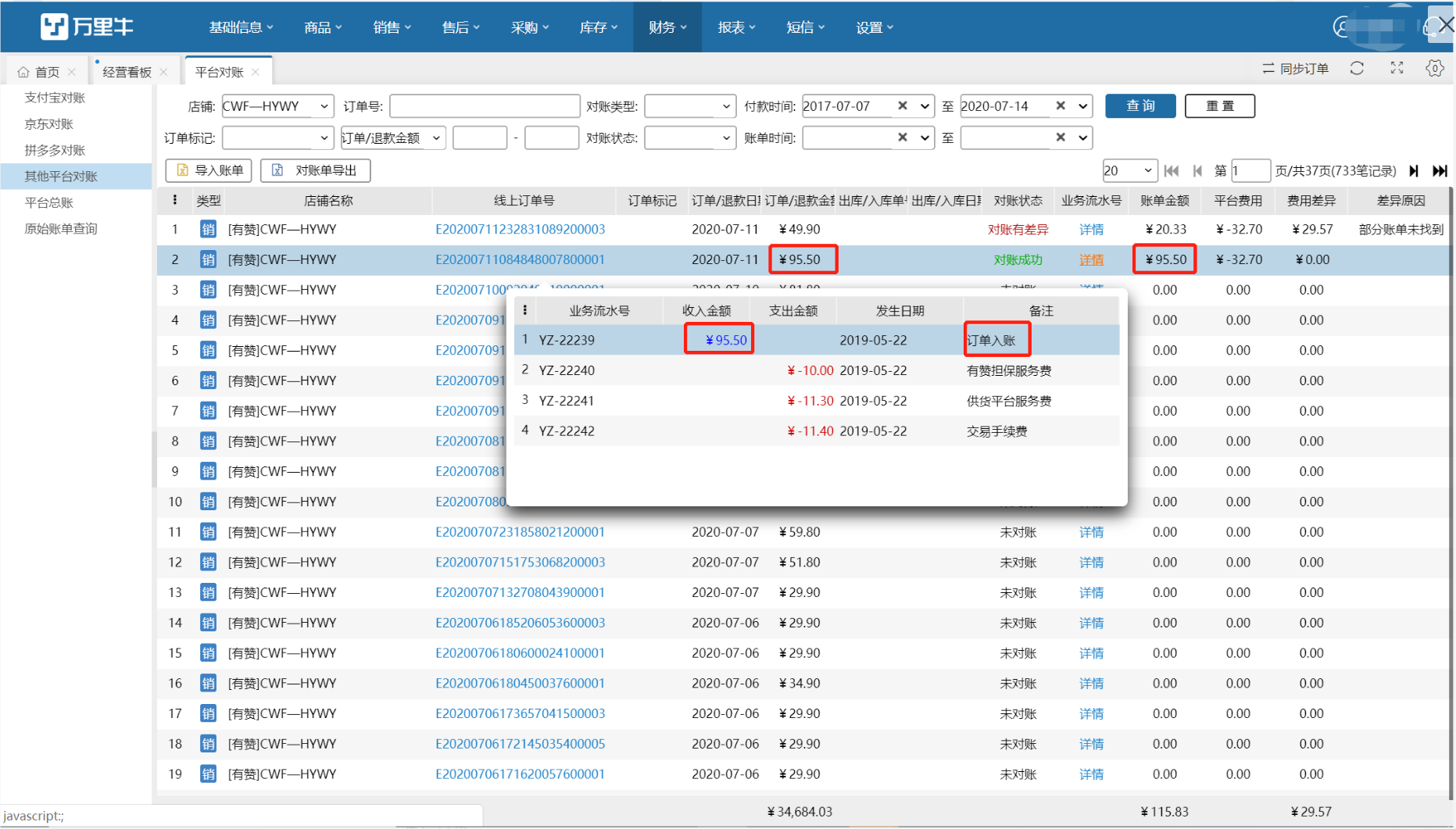
Task: Click the page number input field
Action: coord(1250,170)
